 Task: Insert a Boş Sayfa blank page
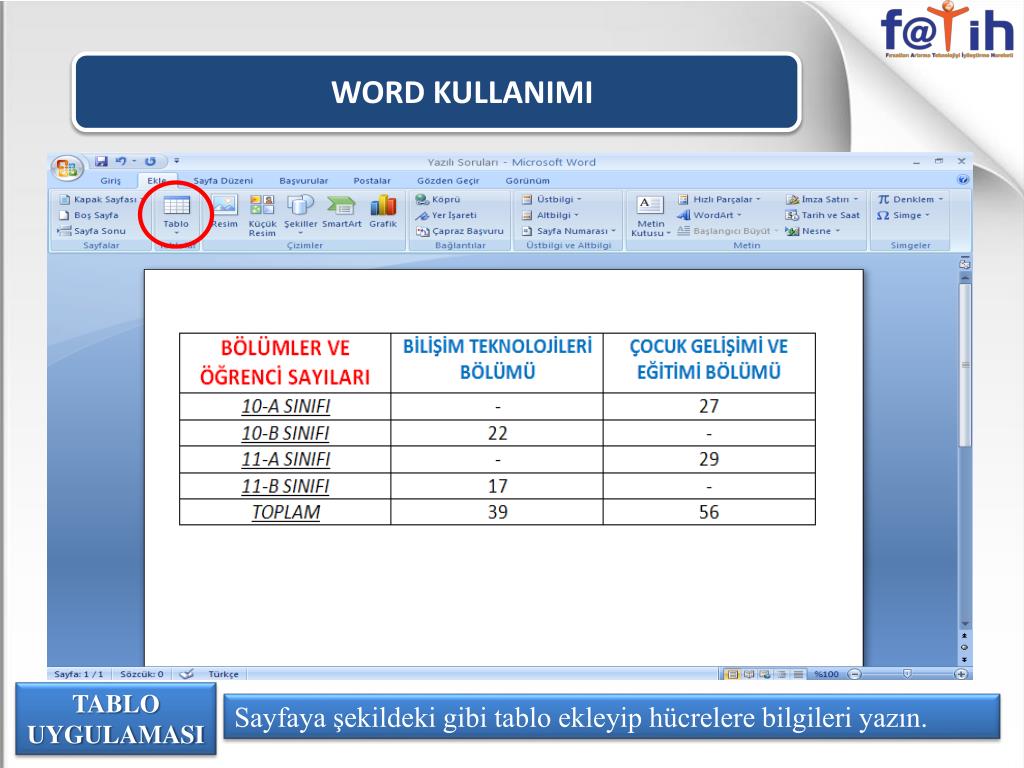[x=89, y=215]
